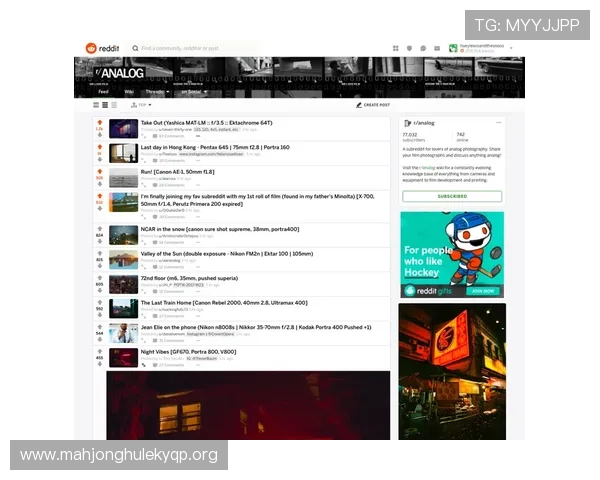Open thumbnail of Jean Elie post
This screenshot has height=480, width=600.
point(123,333)
